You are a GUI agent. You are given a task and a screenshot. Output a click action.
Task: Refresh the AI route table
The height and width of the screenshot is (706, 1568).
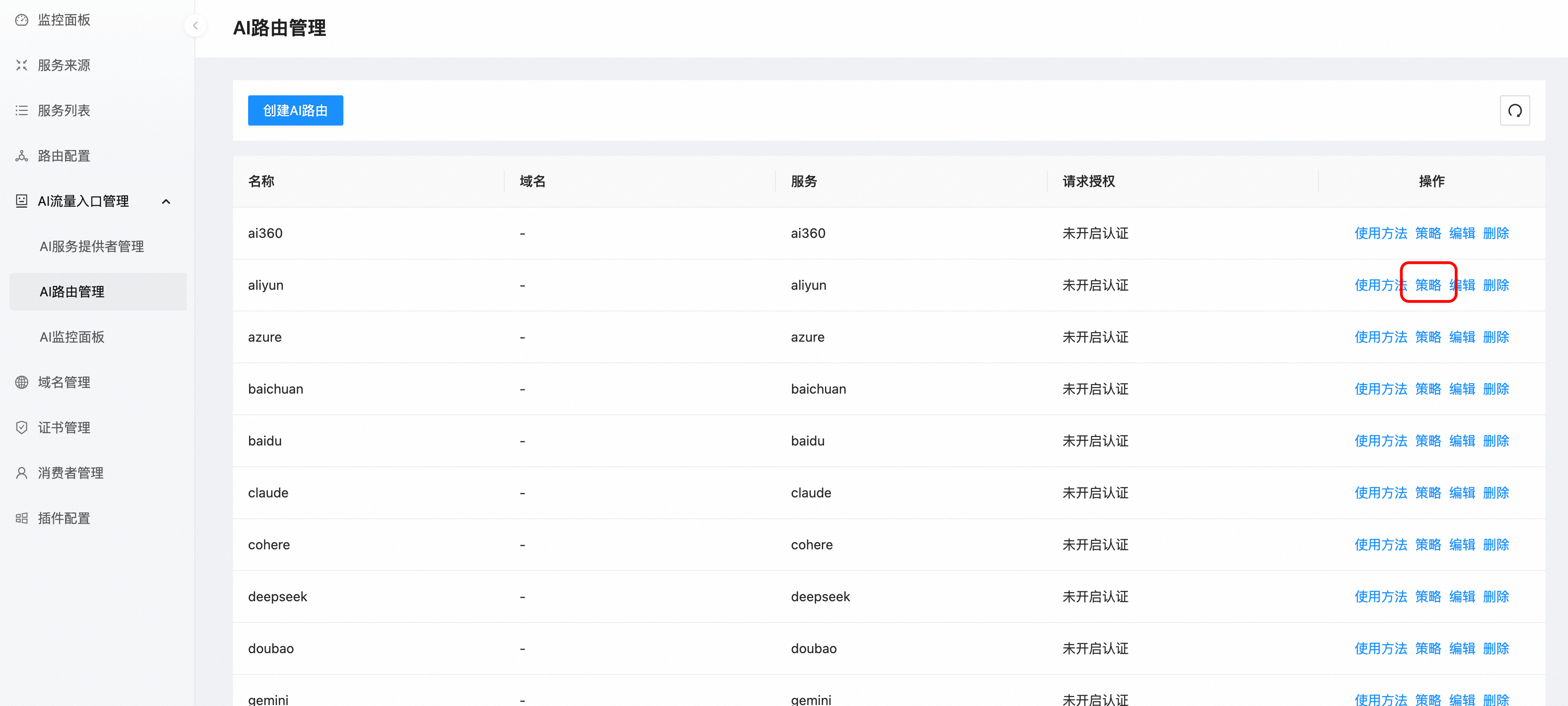pyautogui.click(x=1514, y=110)
